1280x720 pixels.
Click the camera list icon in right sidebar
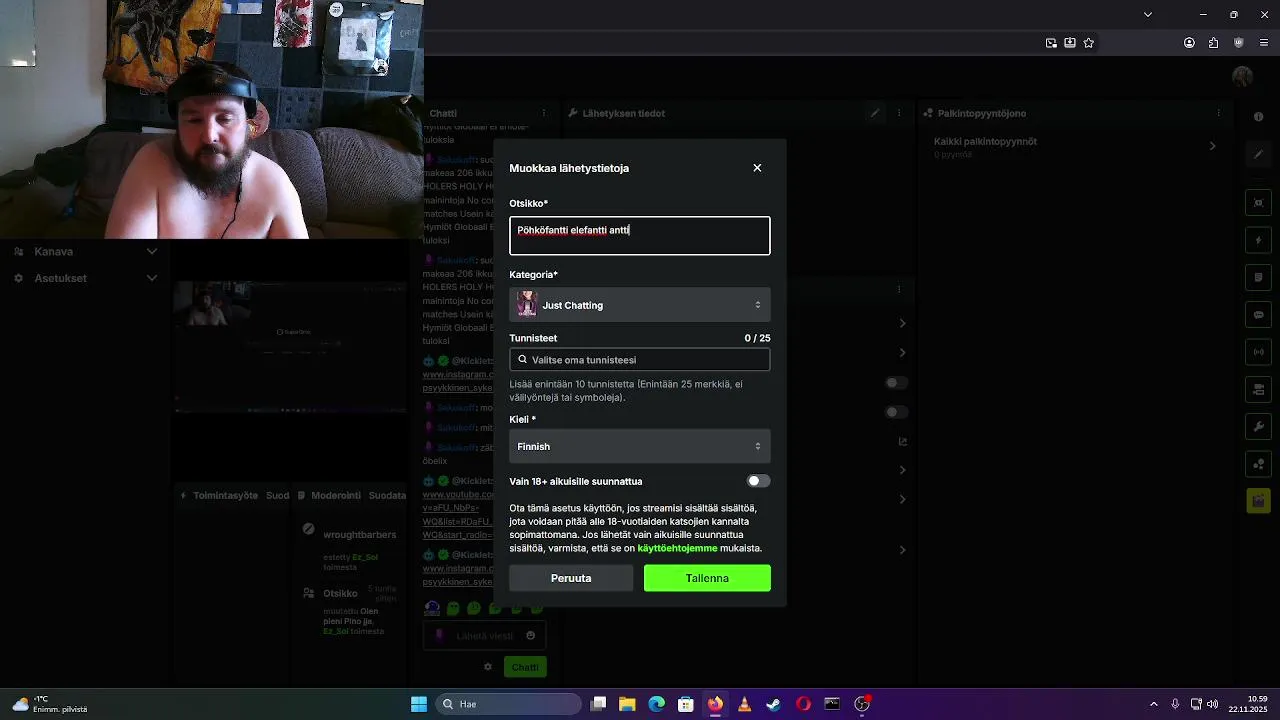click(x=1258, y=389)
